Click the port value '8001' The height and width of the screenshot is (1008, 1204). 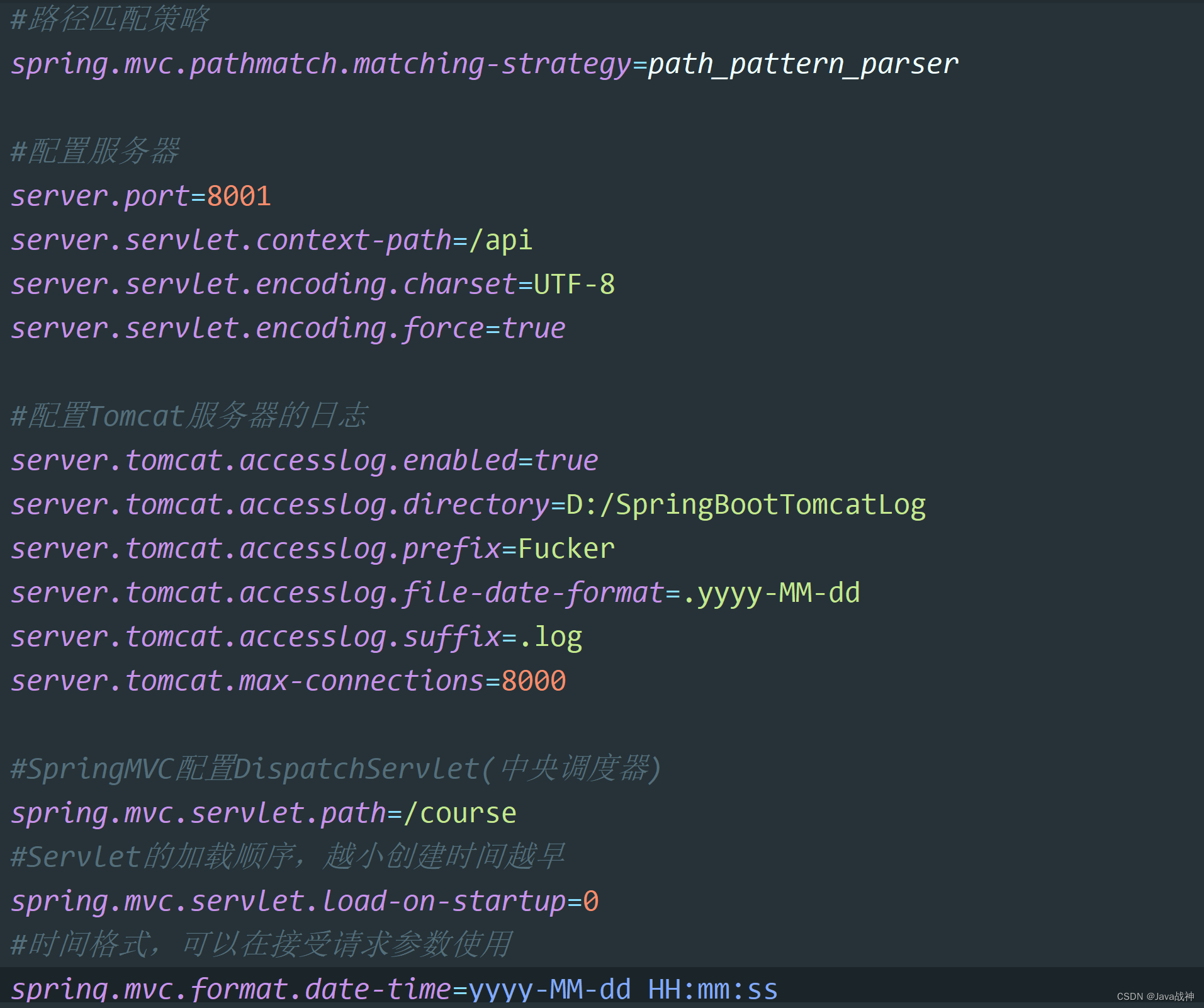(239, 196)
